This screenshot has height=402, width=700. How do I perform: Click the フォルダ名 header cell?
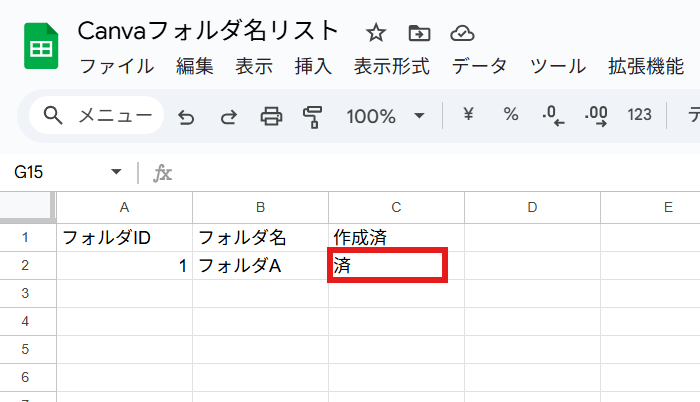pyautogui.click(x=261, y=238)
